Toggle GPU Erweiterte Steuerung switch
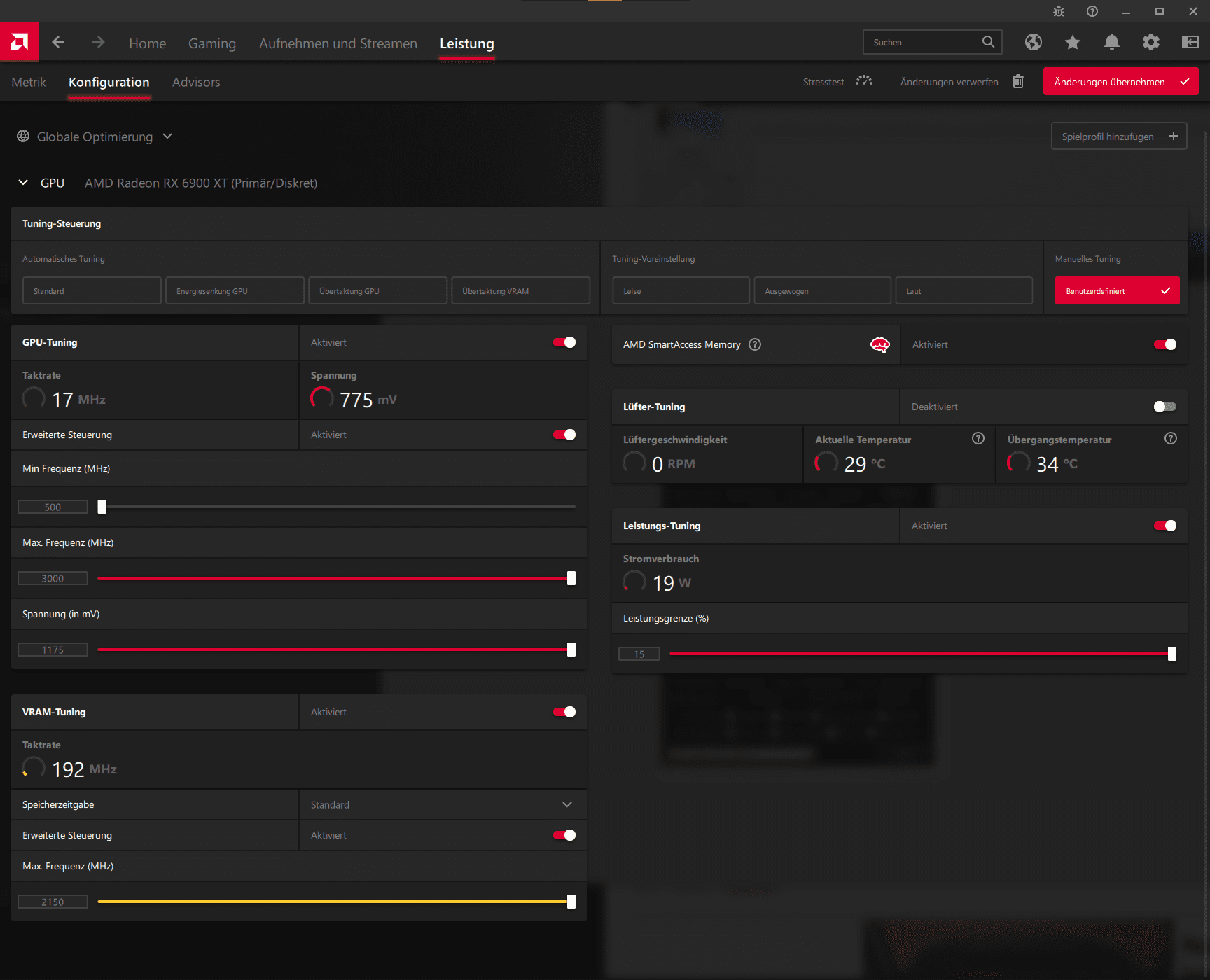This screenshot has height=980, width=1210. (564, 435)
